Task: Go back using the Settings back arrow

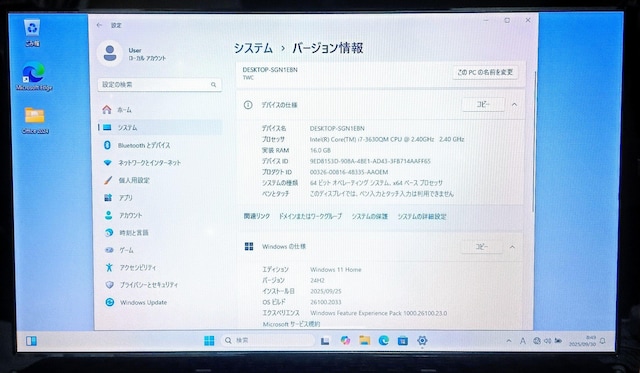Action: click(99, 25)
